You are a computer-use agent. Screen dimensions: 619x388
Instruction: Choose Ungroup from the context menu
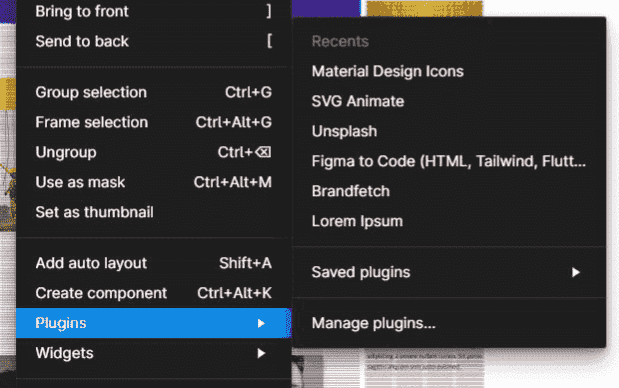pos(153,152)
